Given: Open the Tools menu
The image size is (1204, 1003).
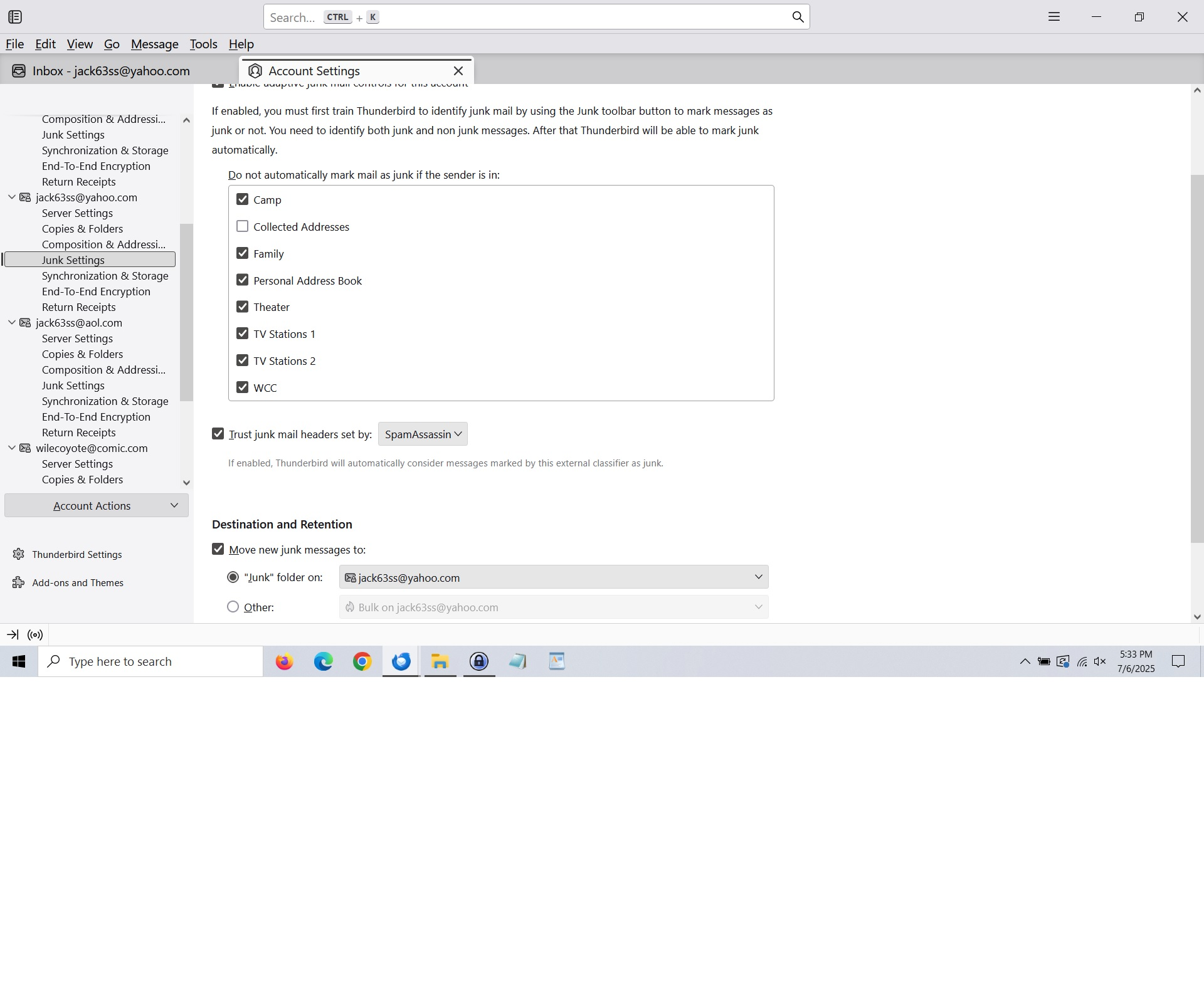Looking at the screenshot, I should point(203,44).
